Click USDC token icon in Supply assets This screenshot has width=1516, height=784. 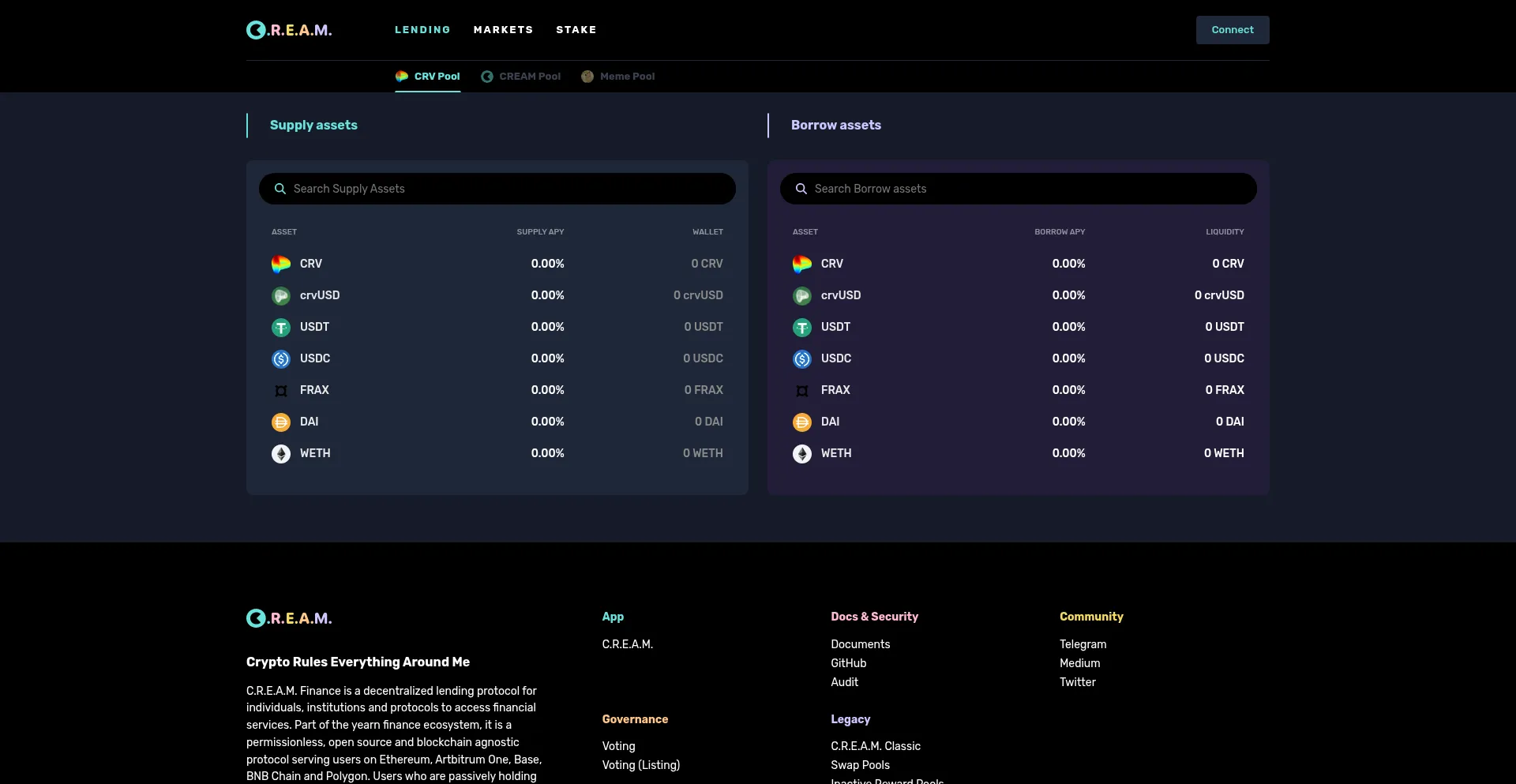[281, 358]
